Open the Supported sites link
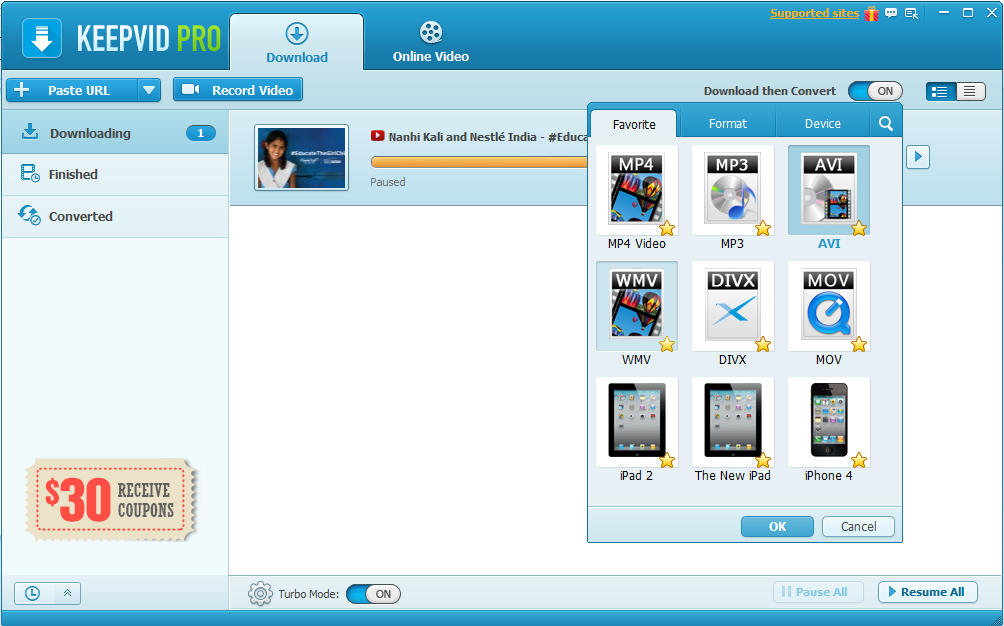Screen dimensions: 1004x626 point(814,13)
